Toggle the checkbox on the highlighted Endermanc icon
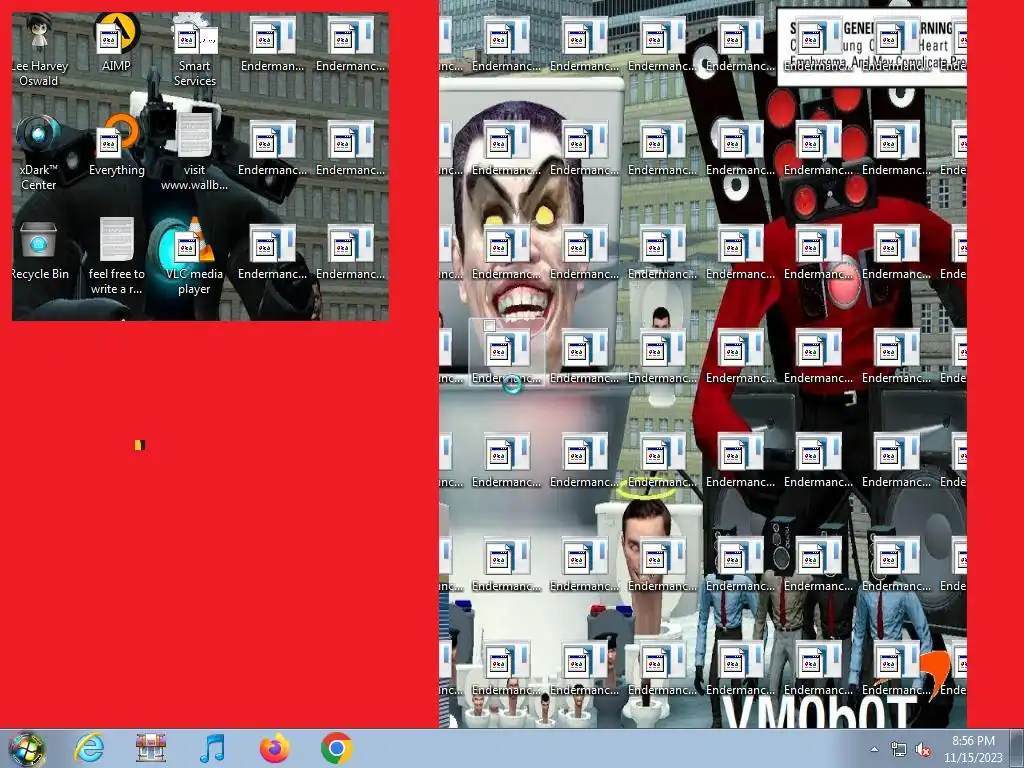 [x=489, y=325]
